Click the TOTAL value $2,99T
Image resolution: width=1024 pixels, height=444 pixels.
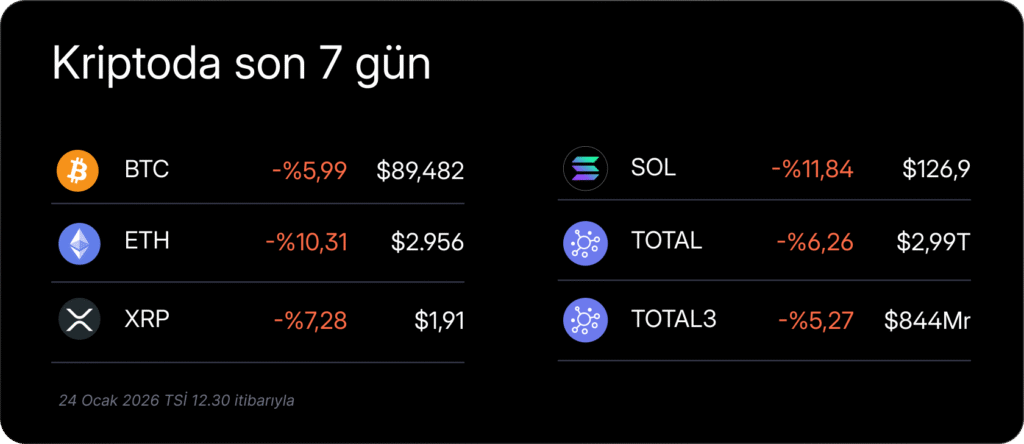coord(935,241)
